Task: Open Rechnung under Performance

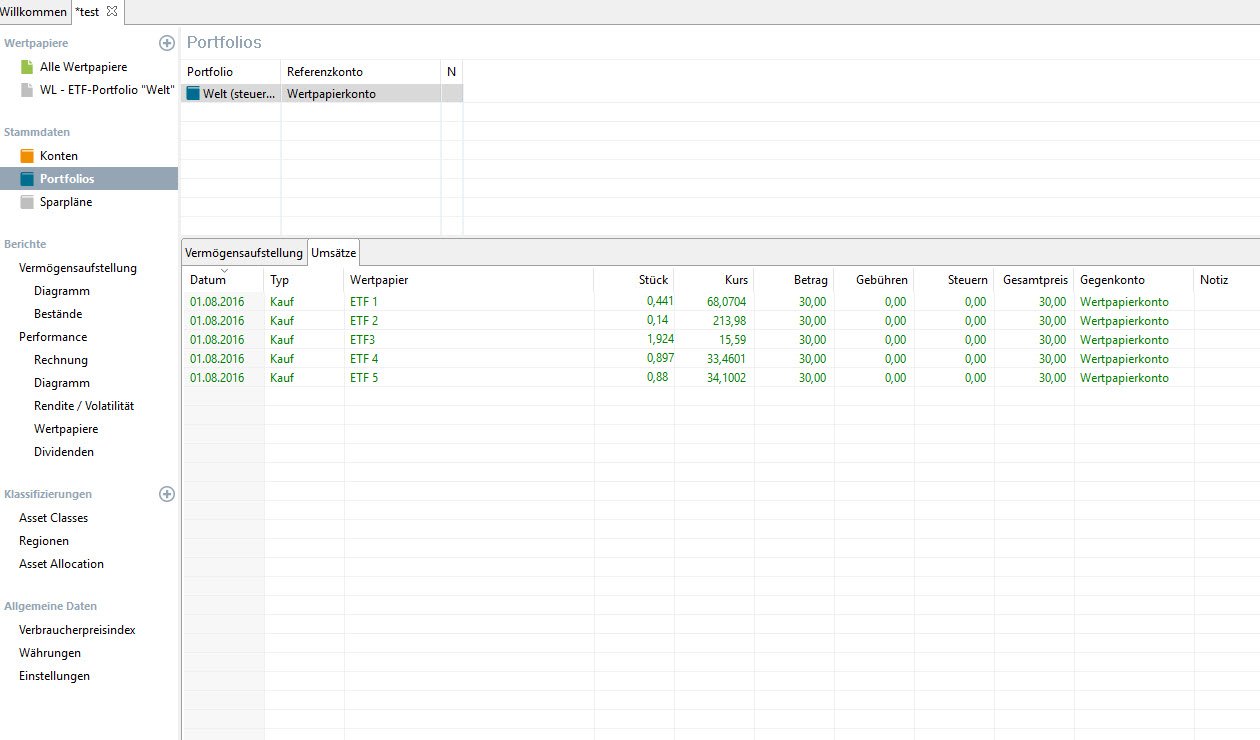Action: pos(61,360)
